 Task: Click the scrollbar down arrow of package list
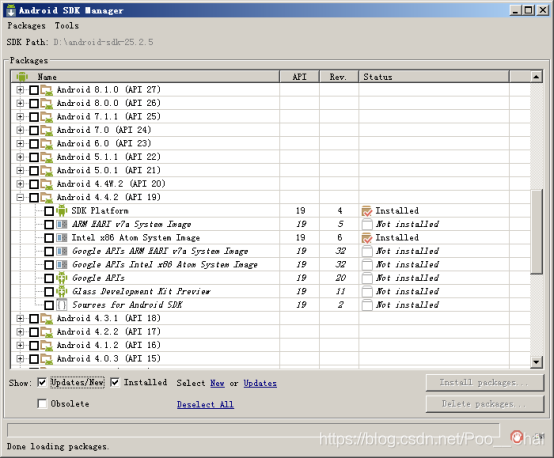pos(536,362)
